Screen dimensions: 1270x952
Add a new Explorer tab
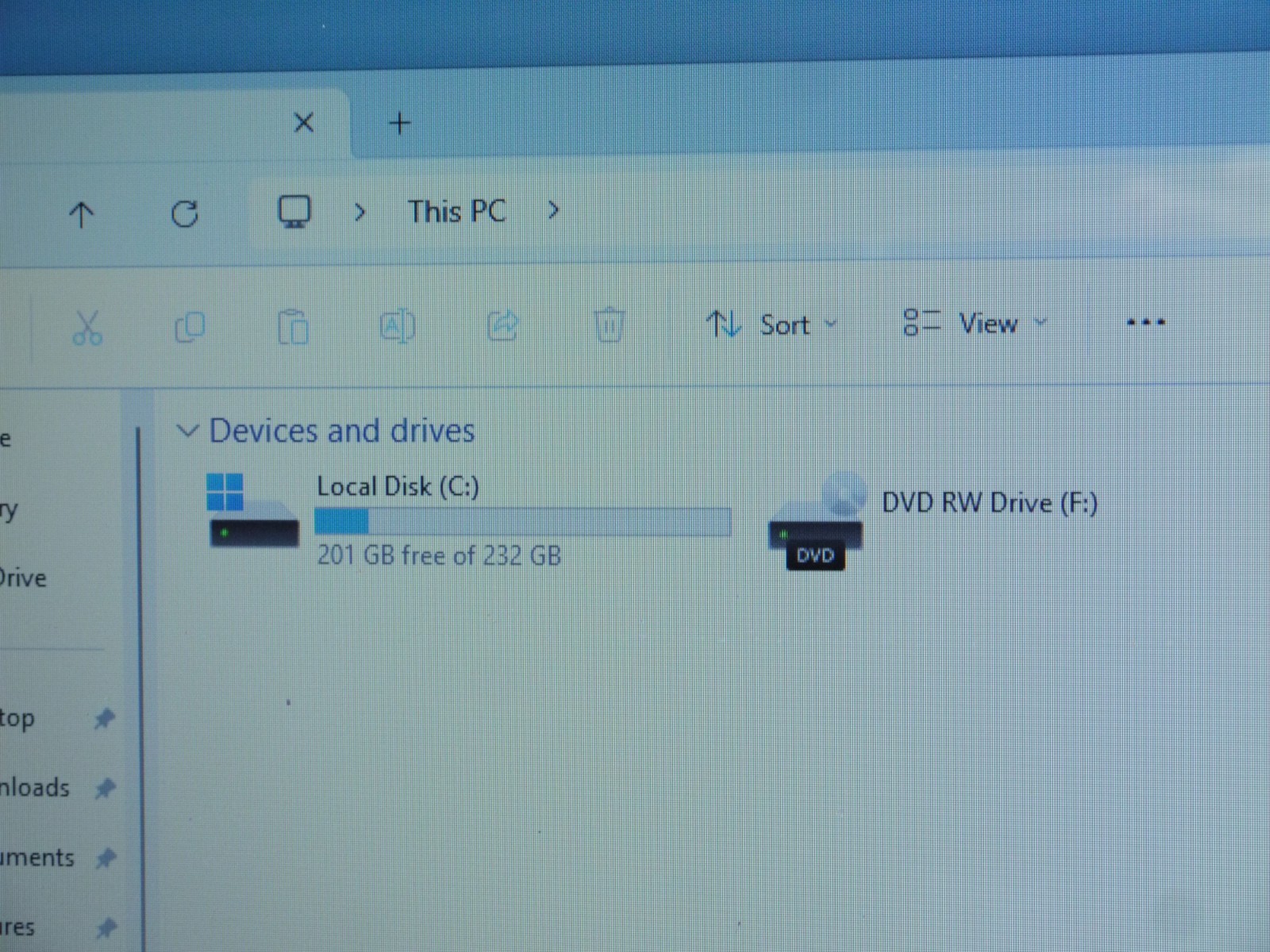400,123
